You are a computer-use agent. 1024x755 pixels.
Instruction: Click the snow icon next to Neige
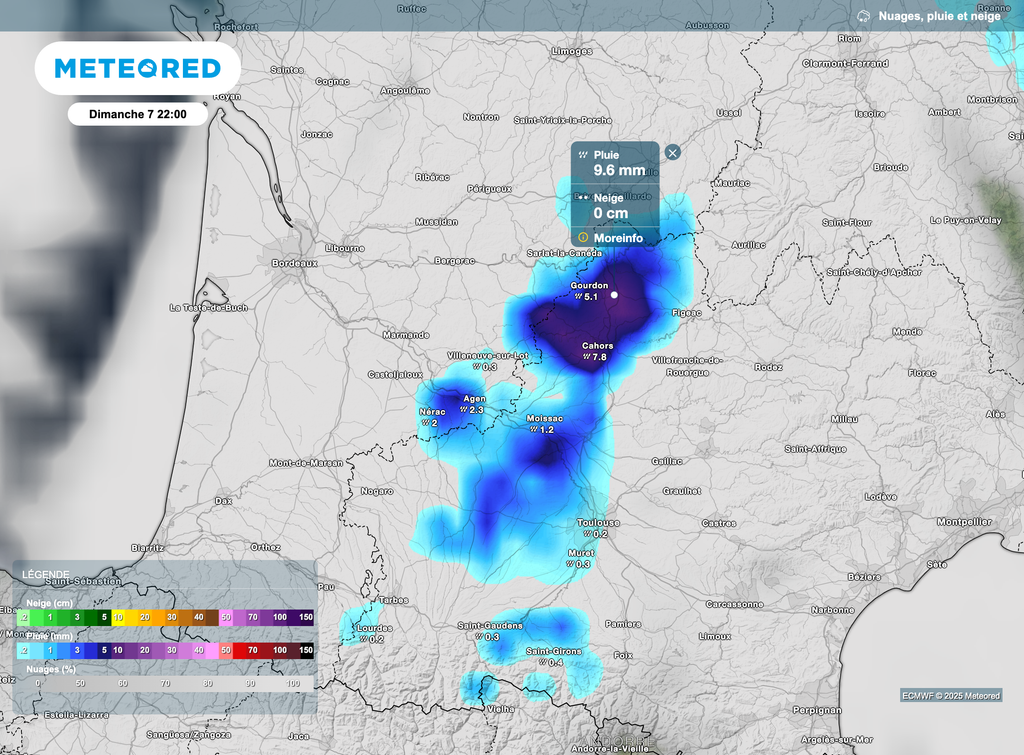[x=584, y=198]
